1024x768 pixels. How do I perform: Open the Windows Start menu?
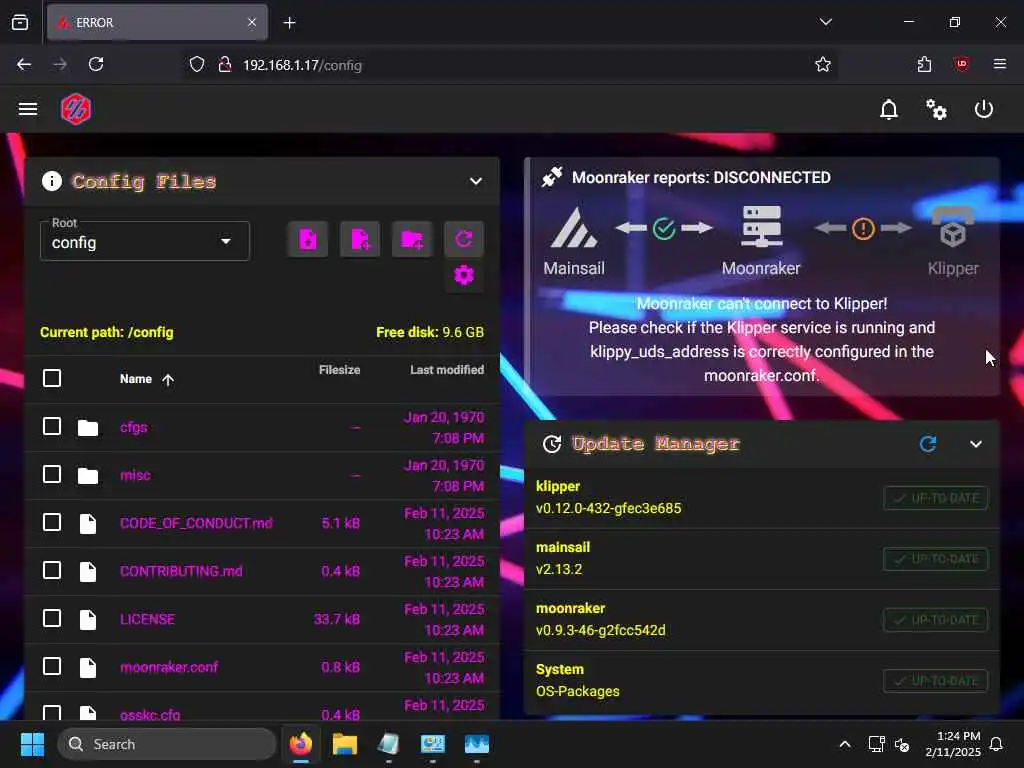32,744
